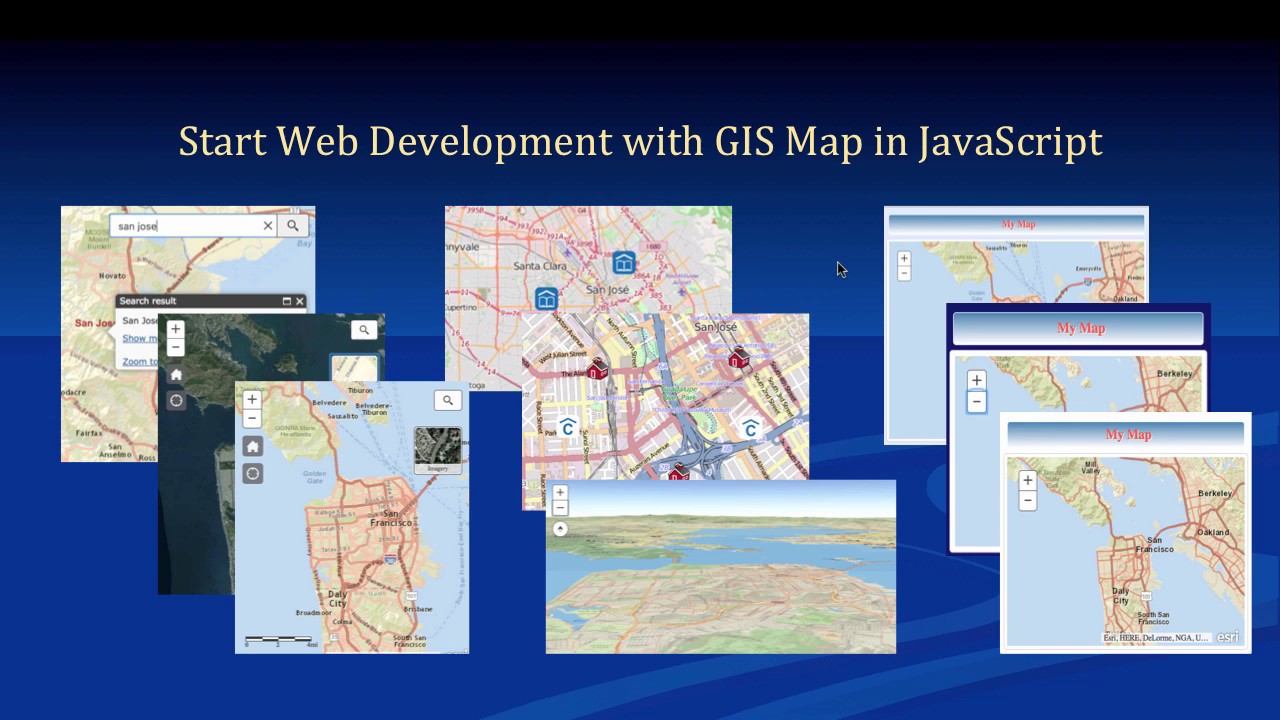Click the "Esri, HERE, DeLorme, NGA" attribution text
The image size is (1280, 720).
pyautogui.click(x=1156, y=638)
